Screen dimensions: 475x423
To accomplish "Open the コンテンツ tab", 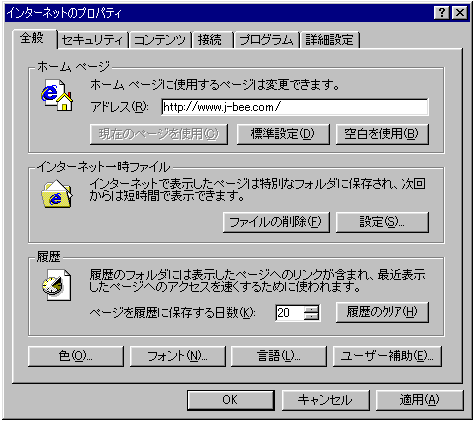I will (160, 40).
